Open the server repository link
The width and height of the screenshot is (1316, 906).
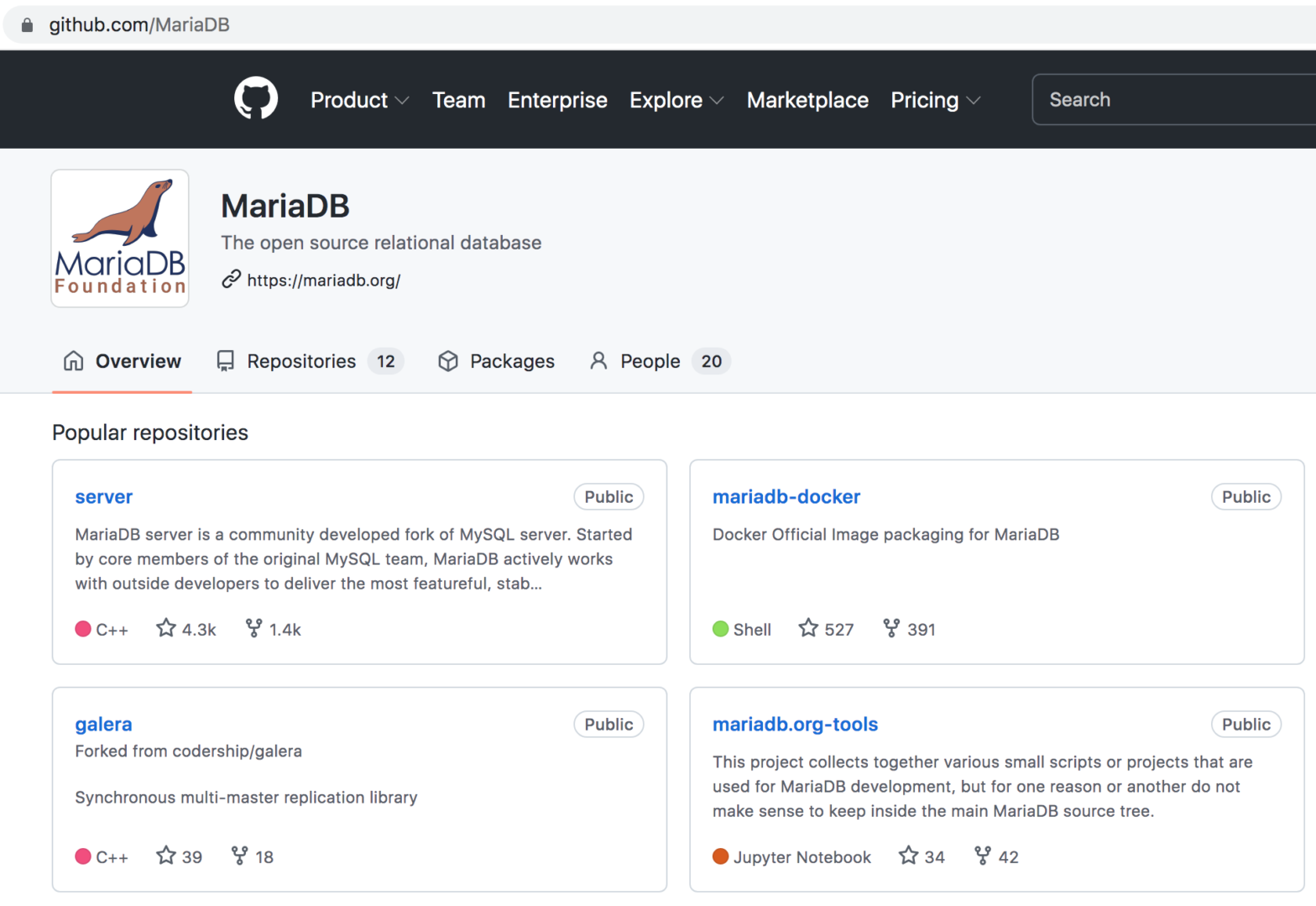[x=104, y=497]
